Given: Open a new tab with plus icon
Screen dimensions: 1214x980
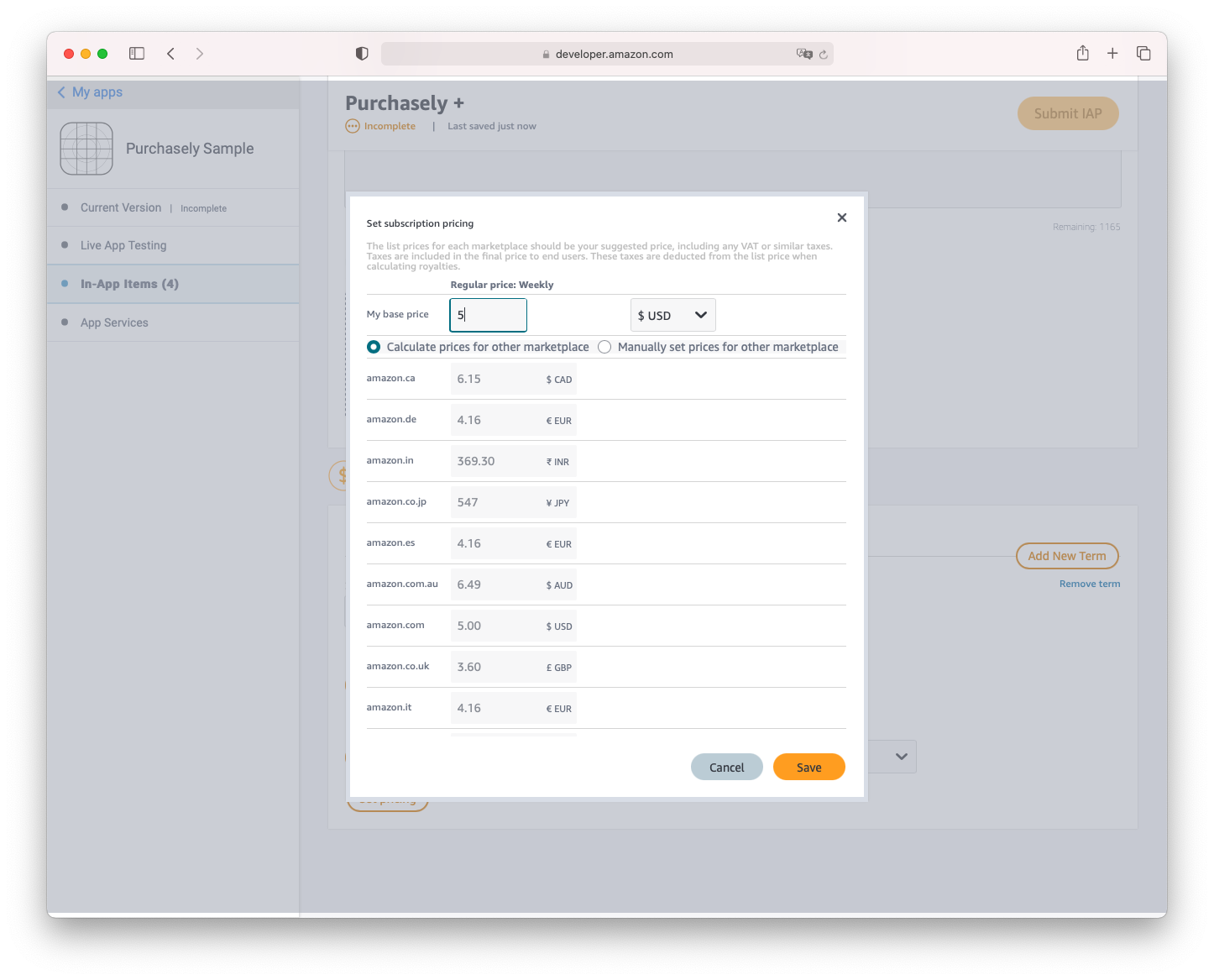Looking at the screenshot, I should click(x=1112, y=54).
